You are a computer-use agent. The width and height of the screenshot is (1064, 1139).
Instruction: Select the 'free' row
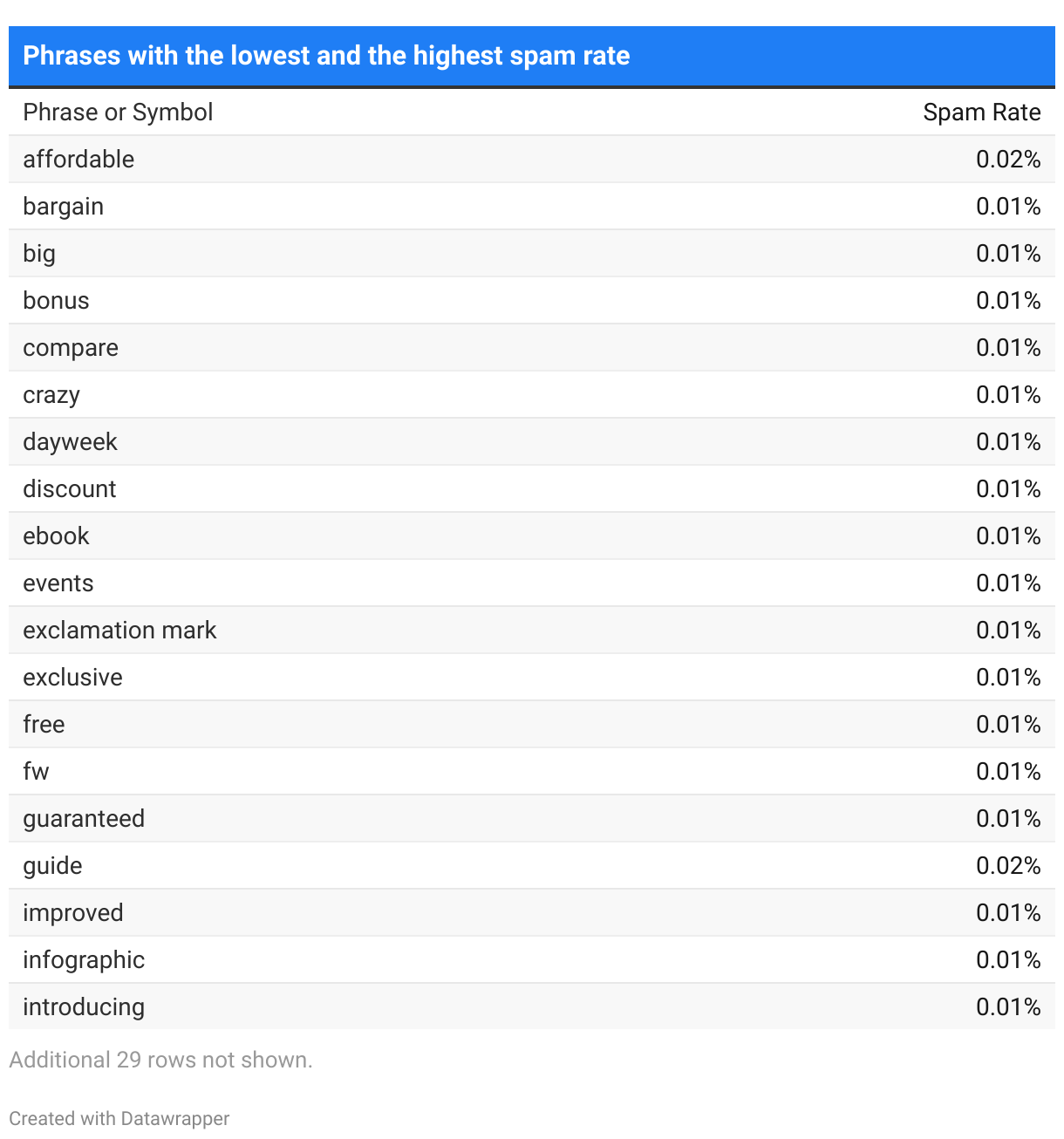point(532,725)
